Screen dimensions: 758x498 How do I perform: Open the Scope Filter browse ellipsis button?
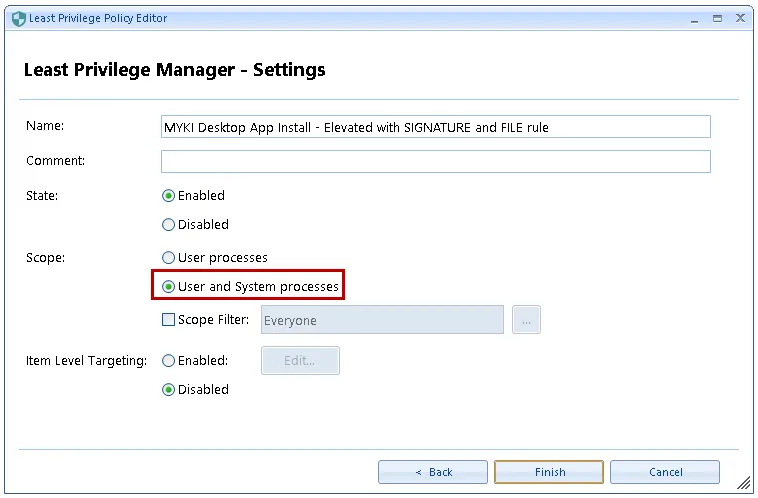pos(526,320)
